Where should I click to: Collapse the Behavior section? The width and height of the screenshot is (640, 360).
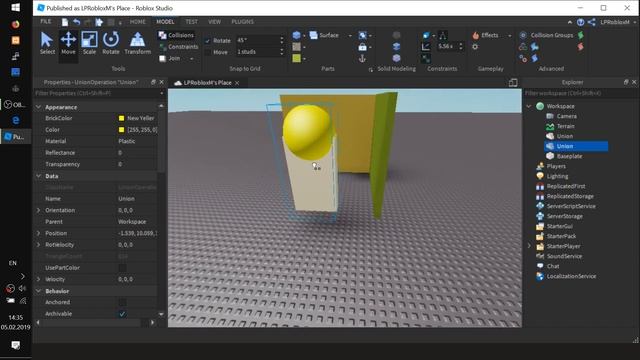(x=38, y=291)
